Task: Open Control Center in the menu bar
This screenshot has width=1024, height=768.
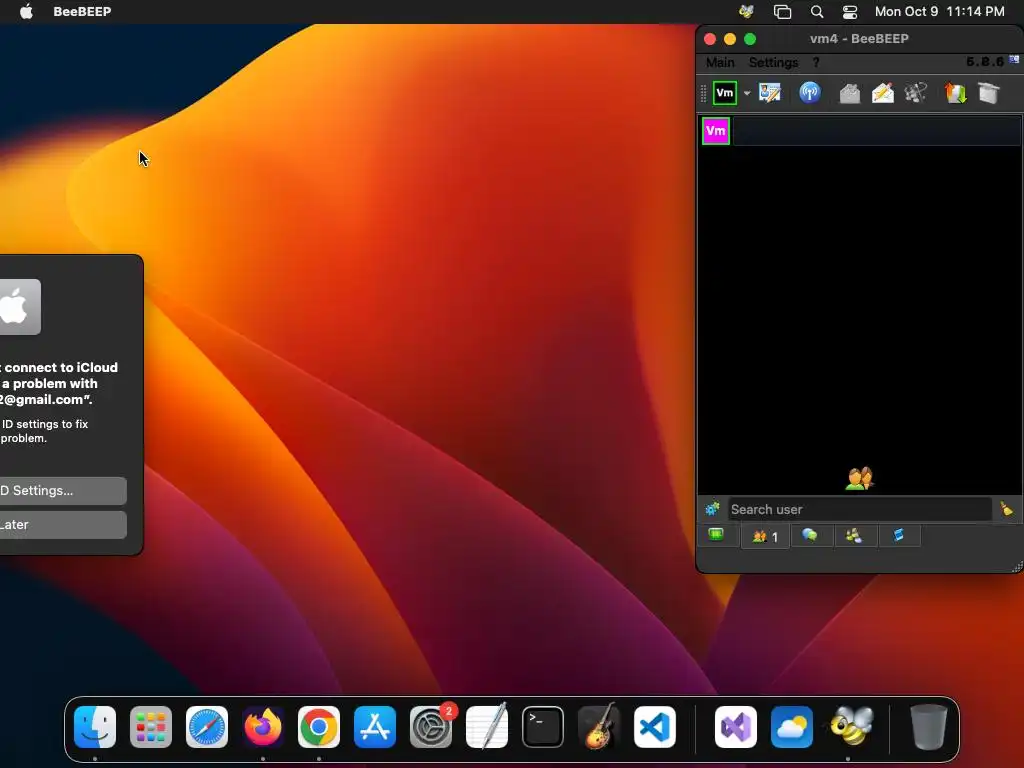Action: (x=850, y=11)
